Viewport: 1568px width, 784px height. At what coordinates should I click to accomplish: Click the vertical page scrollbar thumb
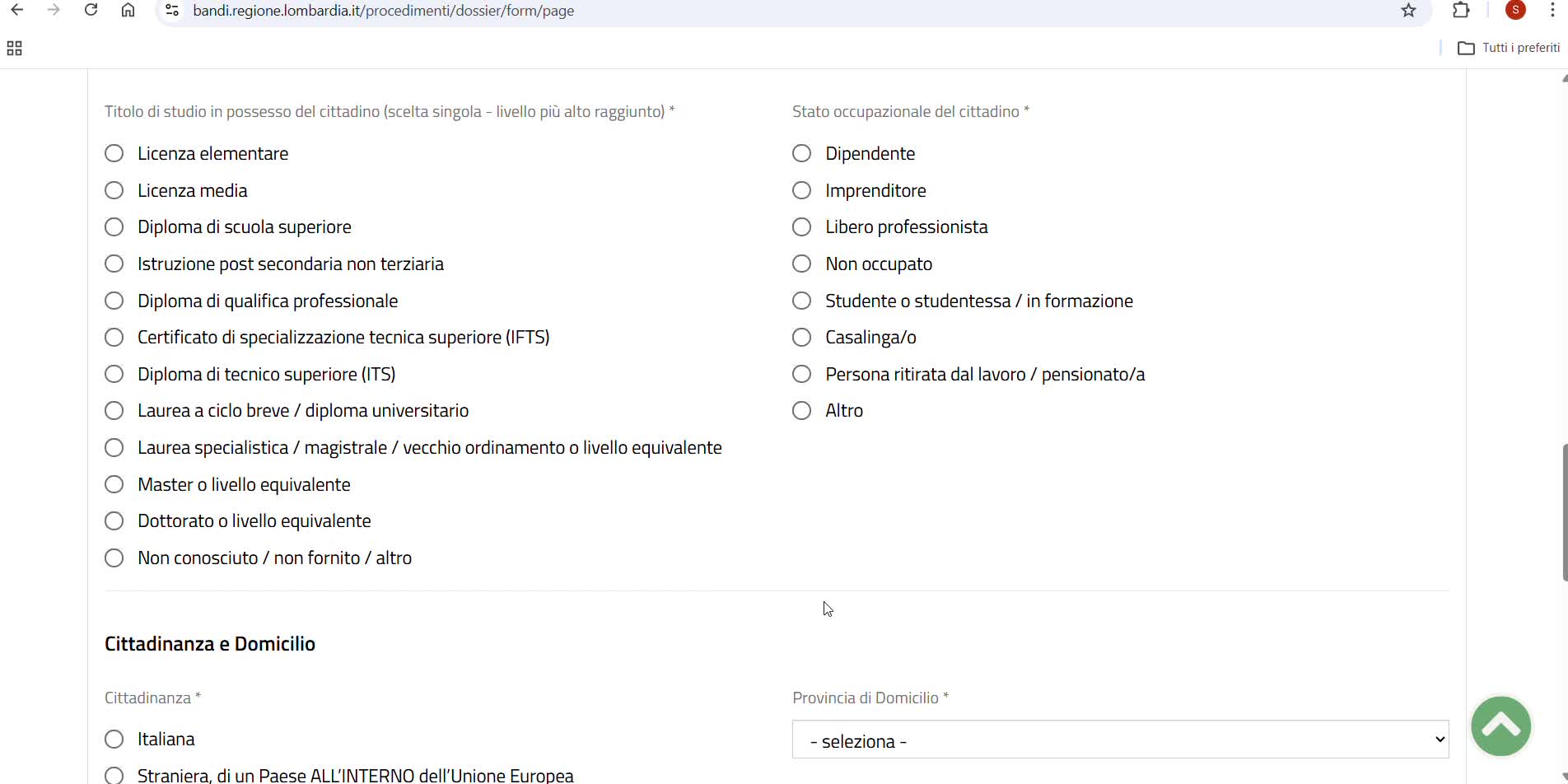[x=1564, y=511]
